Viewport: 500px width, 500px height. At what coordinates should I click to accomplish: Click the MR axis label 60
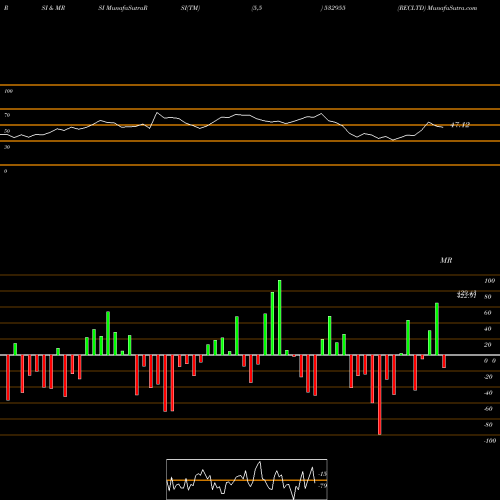coord(488,313)
